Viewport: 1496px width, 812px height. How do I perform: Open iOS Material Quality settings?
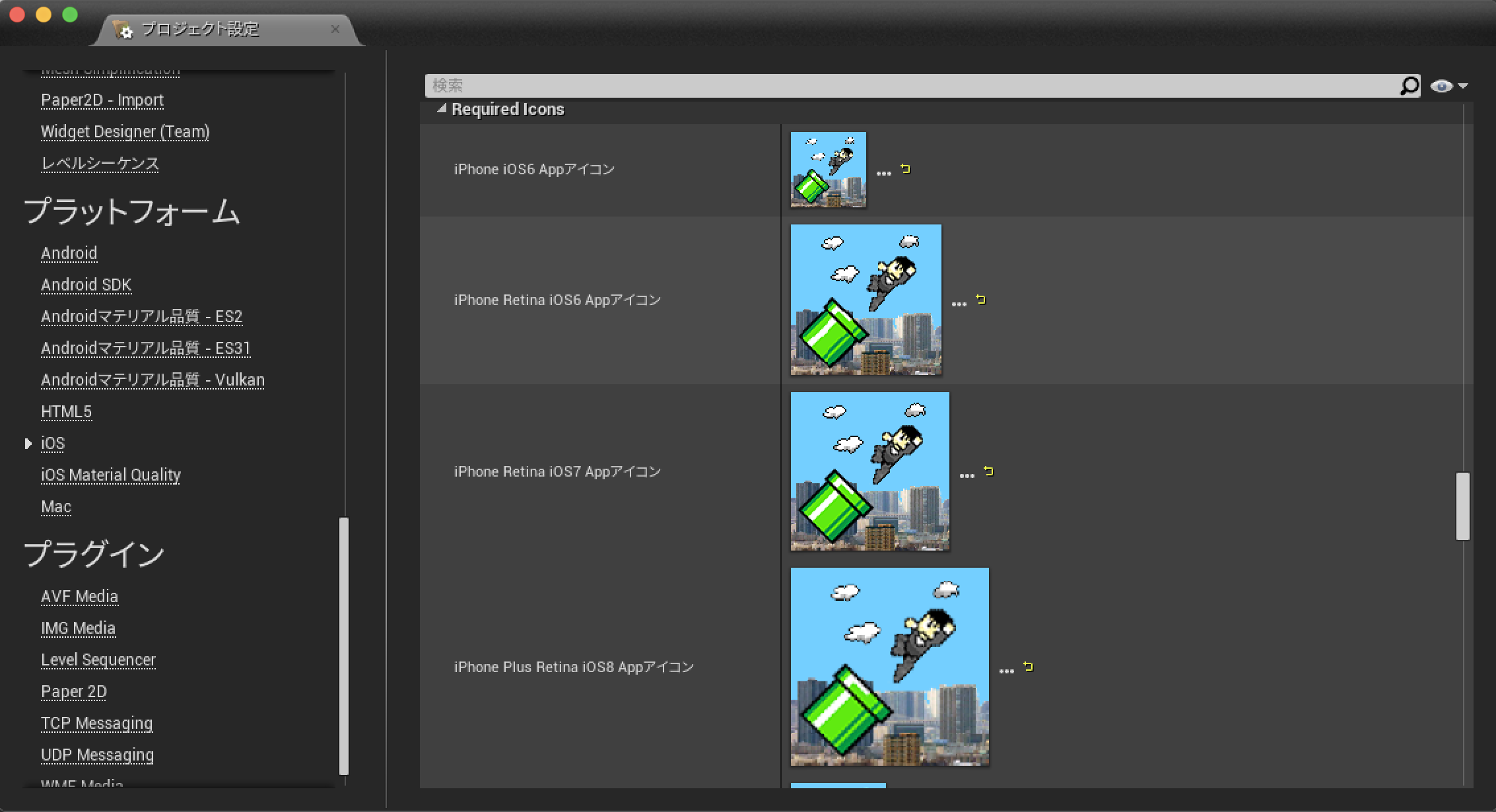pyautogui.click(x=111, y=475)
